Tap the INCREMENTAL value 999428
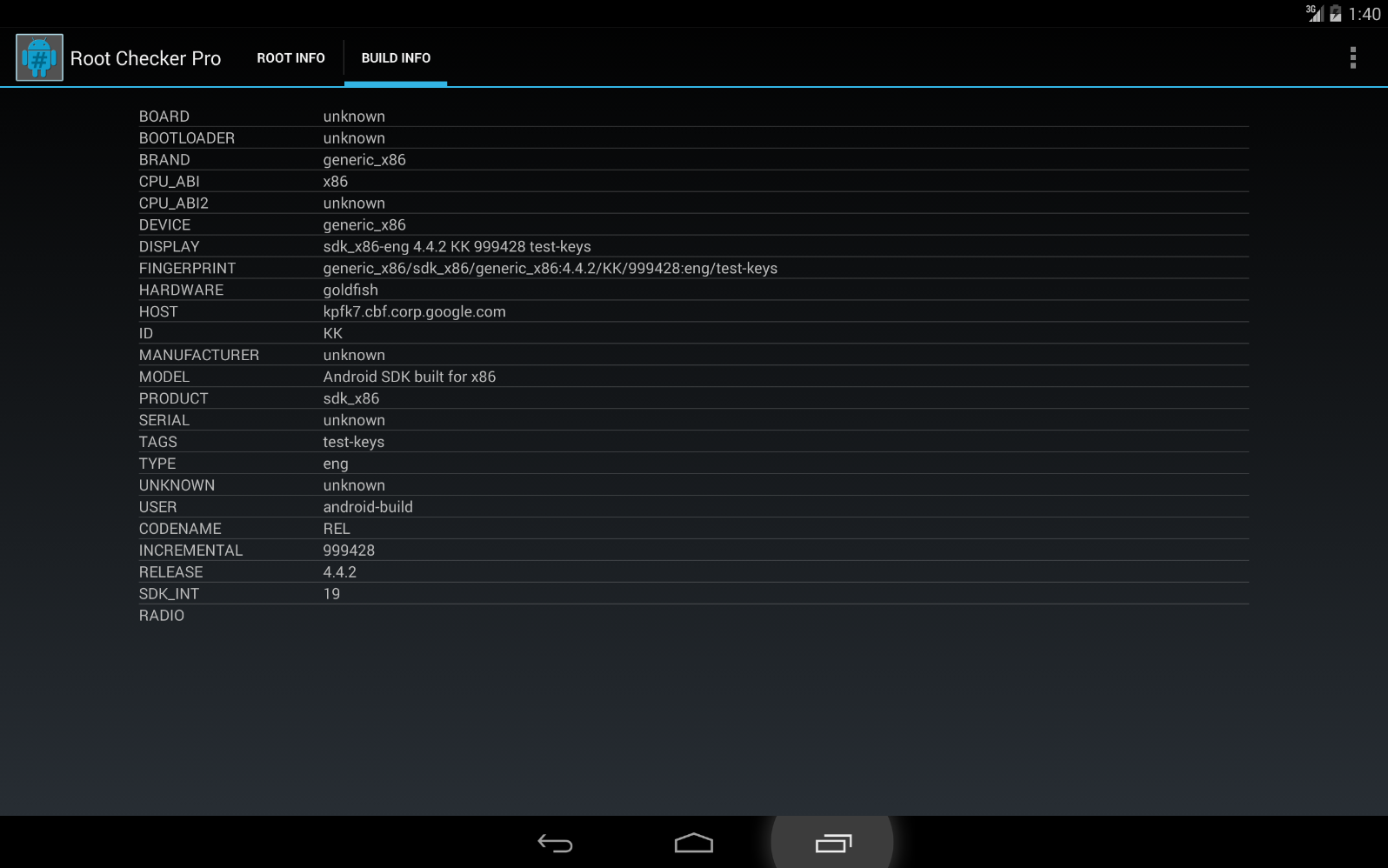 349,551
